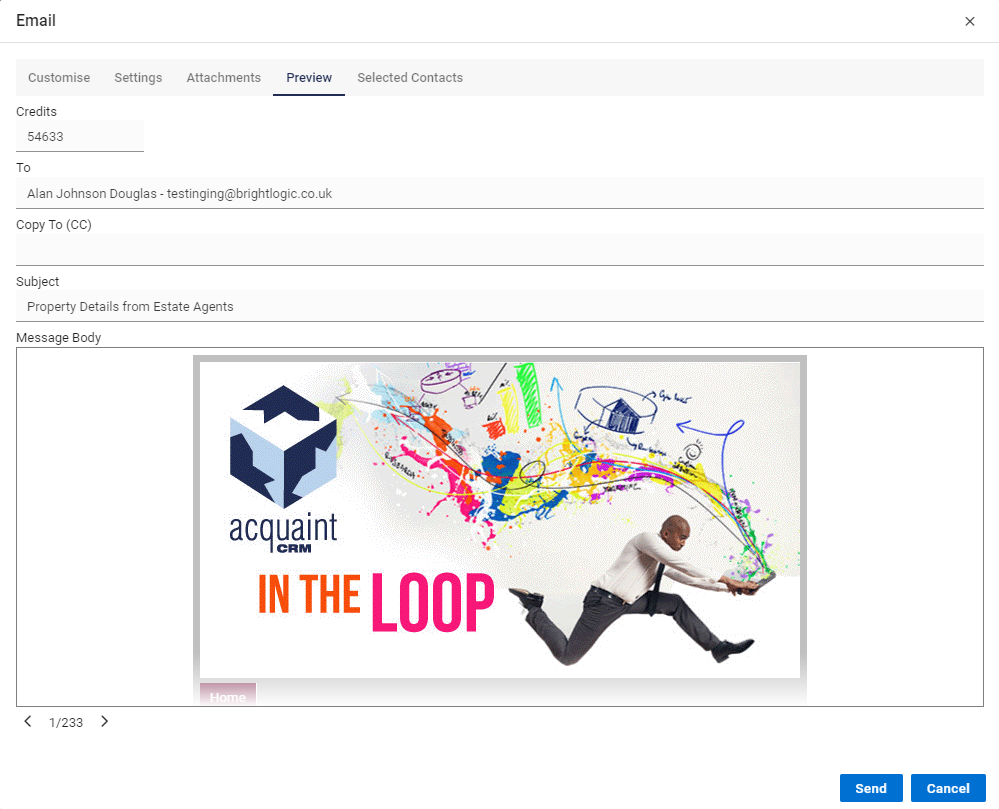Click the Message Body label
Screen dimensions: 999x809
[x=59, y=338]
